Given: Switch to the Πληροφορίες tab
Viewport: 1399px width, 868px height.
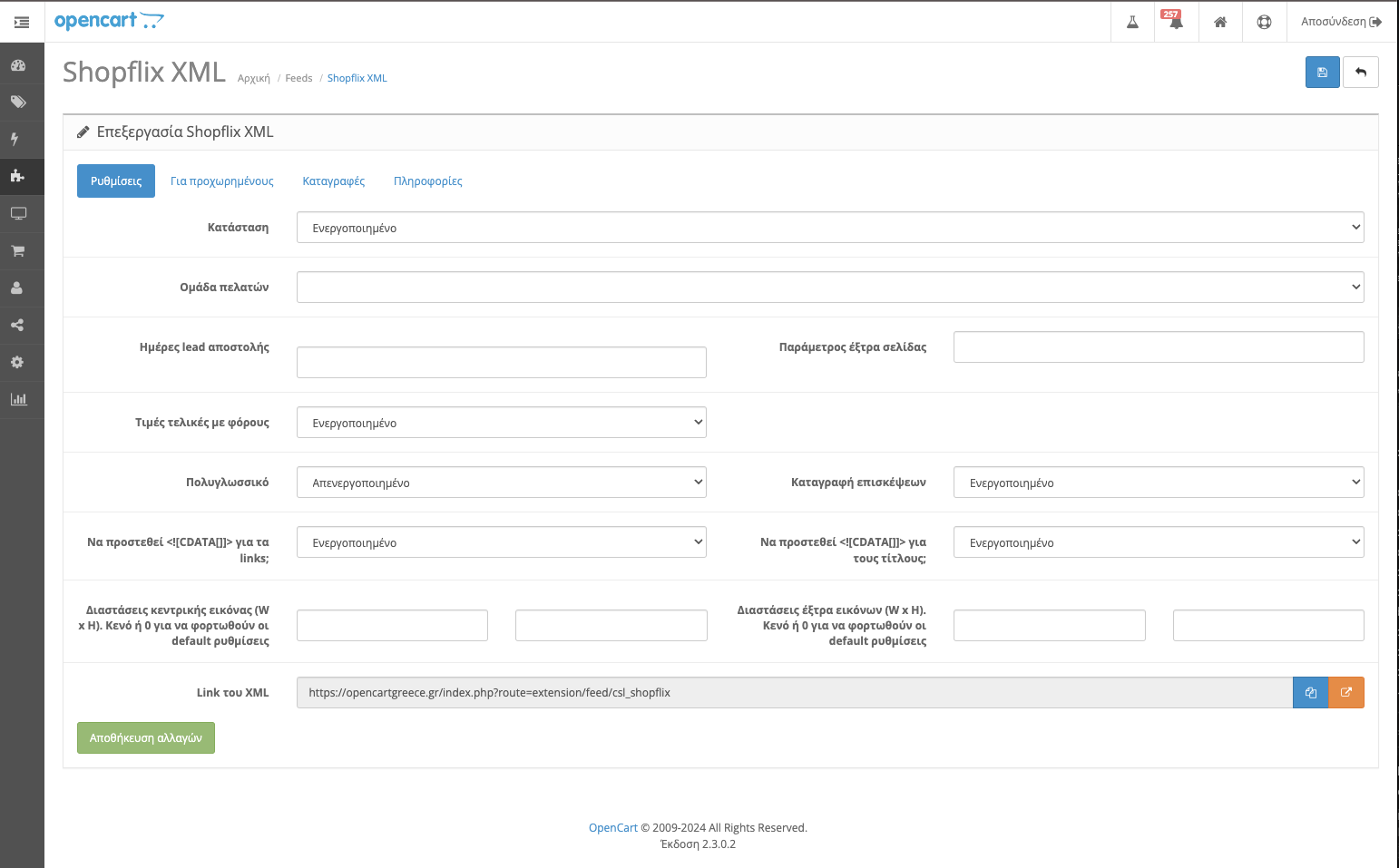Looking at the screenshot, I should pos(428,181).
